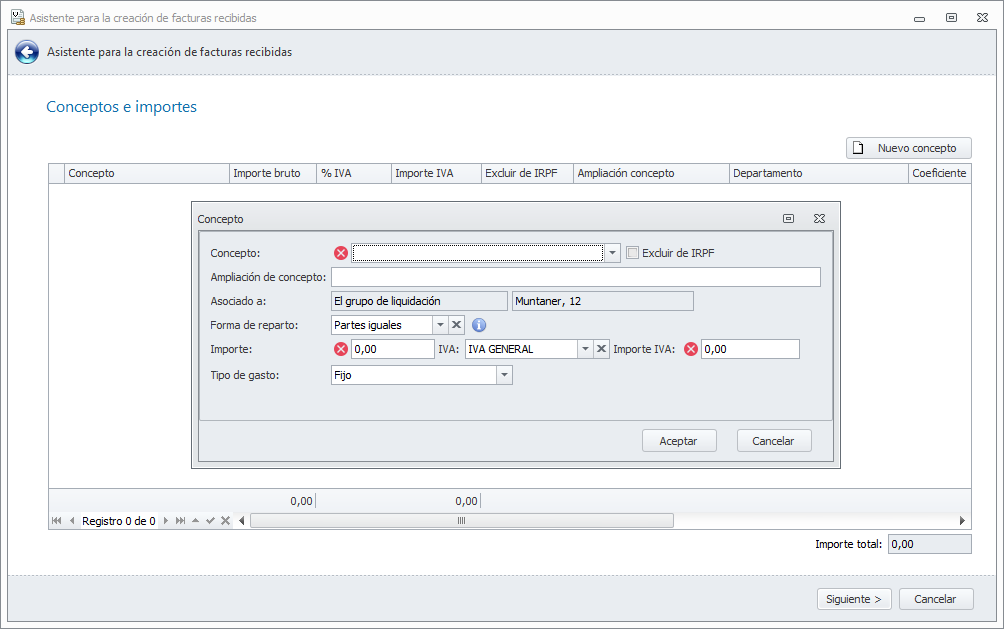The image size is (1004, 629).
Task: Click the back arrow in the wizard header
Action: coord(27,52)
